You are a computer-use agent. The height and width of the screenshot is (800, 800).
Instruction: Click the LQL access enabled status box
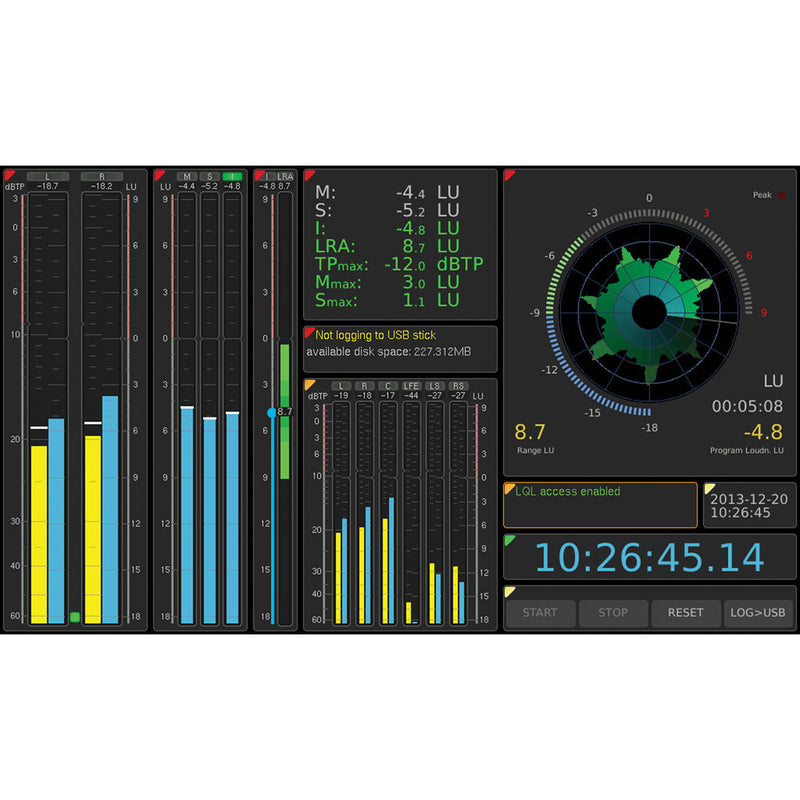pyautogui.click(x=600, y=505)
